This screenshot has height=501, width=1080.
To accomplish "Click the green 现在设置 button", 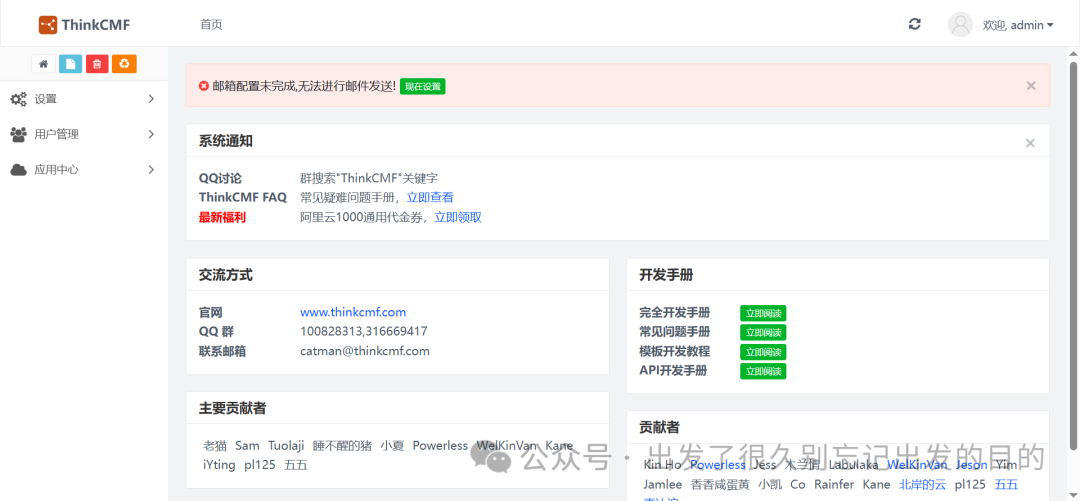I will [x=423, y=87].
